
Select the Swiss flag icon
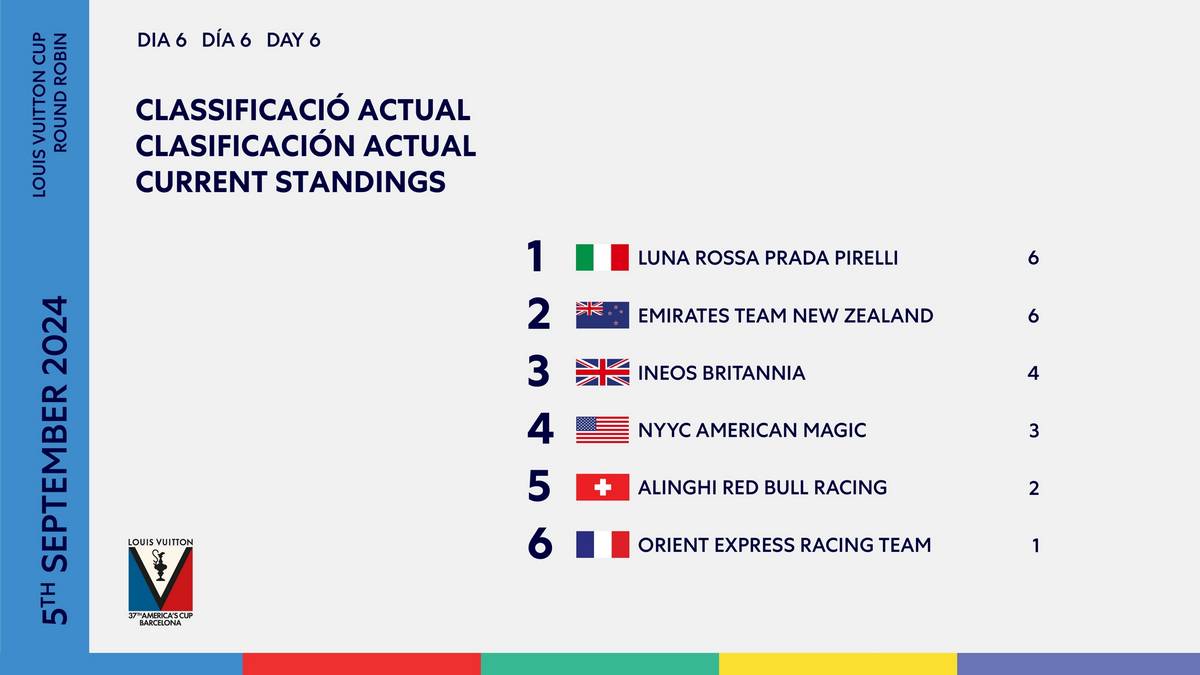pos(602,488)
